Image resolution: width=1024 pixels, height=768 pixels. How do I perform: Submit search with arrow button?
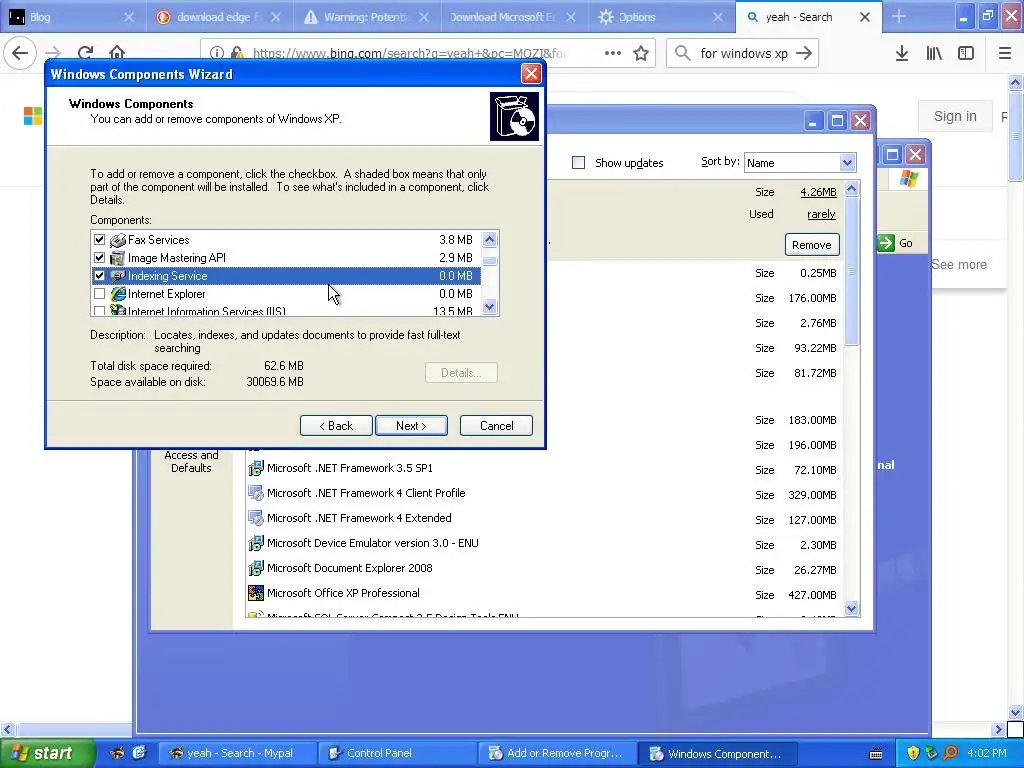(805, 53)
